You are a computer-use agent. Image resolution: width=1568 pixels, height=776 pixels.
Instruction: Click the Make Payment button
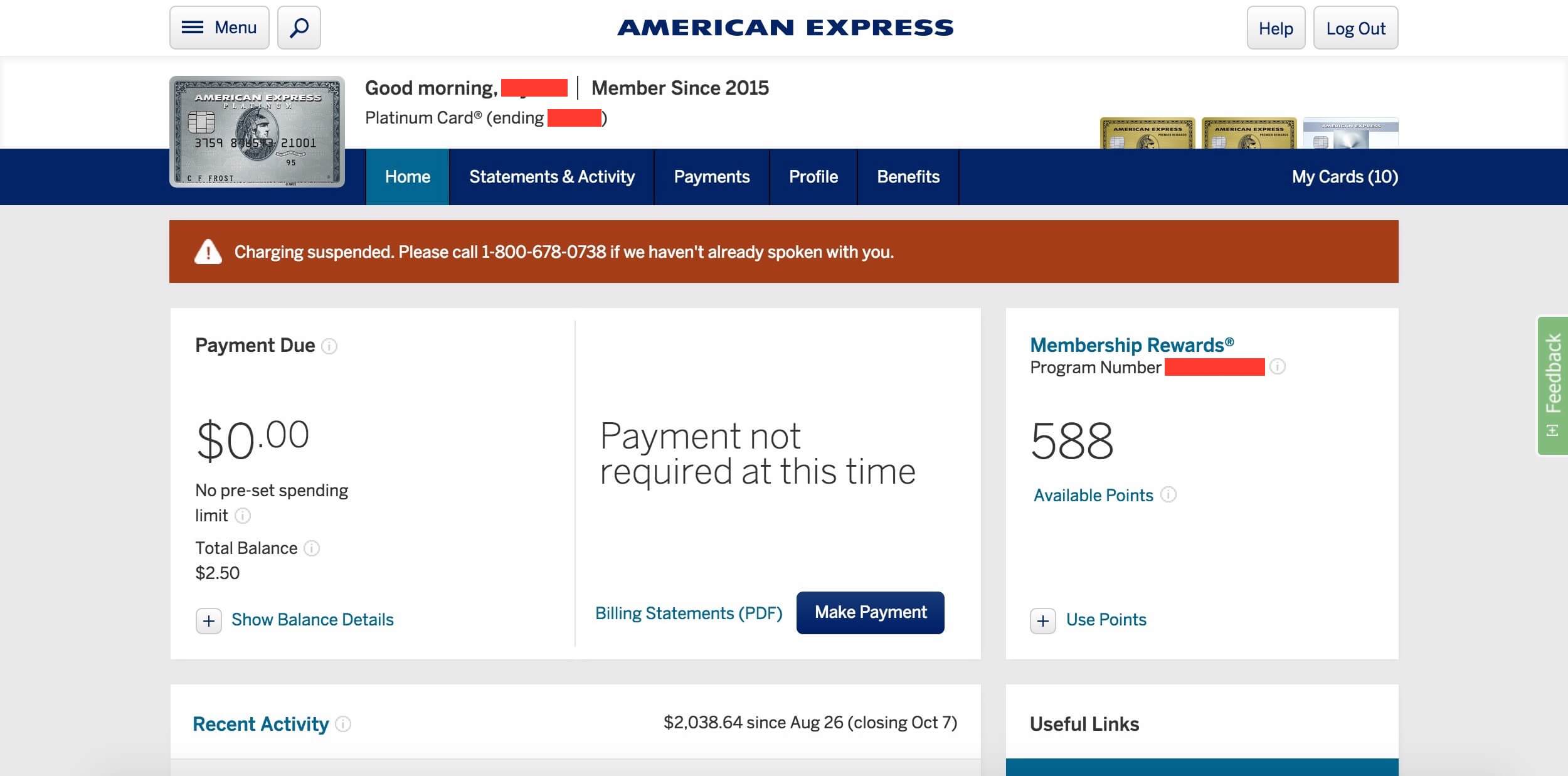pos(871,612)
